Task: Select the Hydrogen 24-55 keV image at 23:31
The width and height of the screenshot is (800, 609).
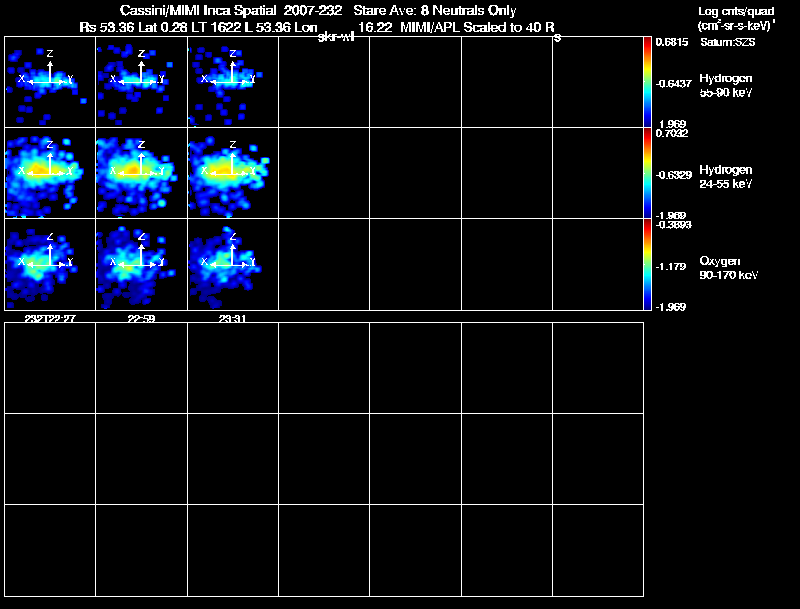Action: pos(233,173)
